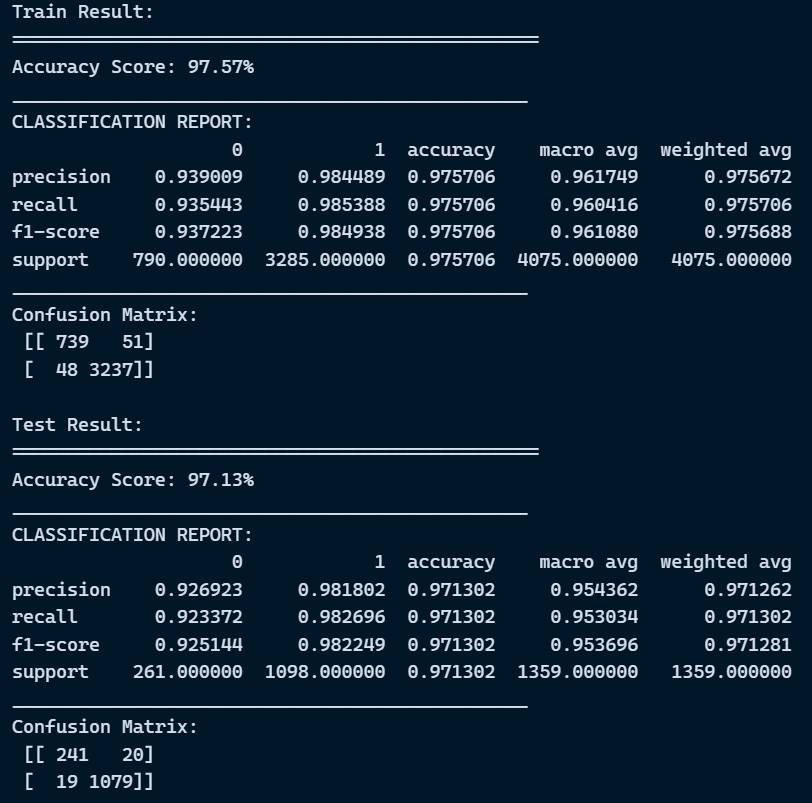Click train f1-score macro avg 0.961080
This screenshot has height=803, width=812.
(x=594, y=232)
